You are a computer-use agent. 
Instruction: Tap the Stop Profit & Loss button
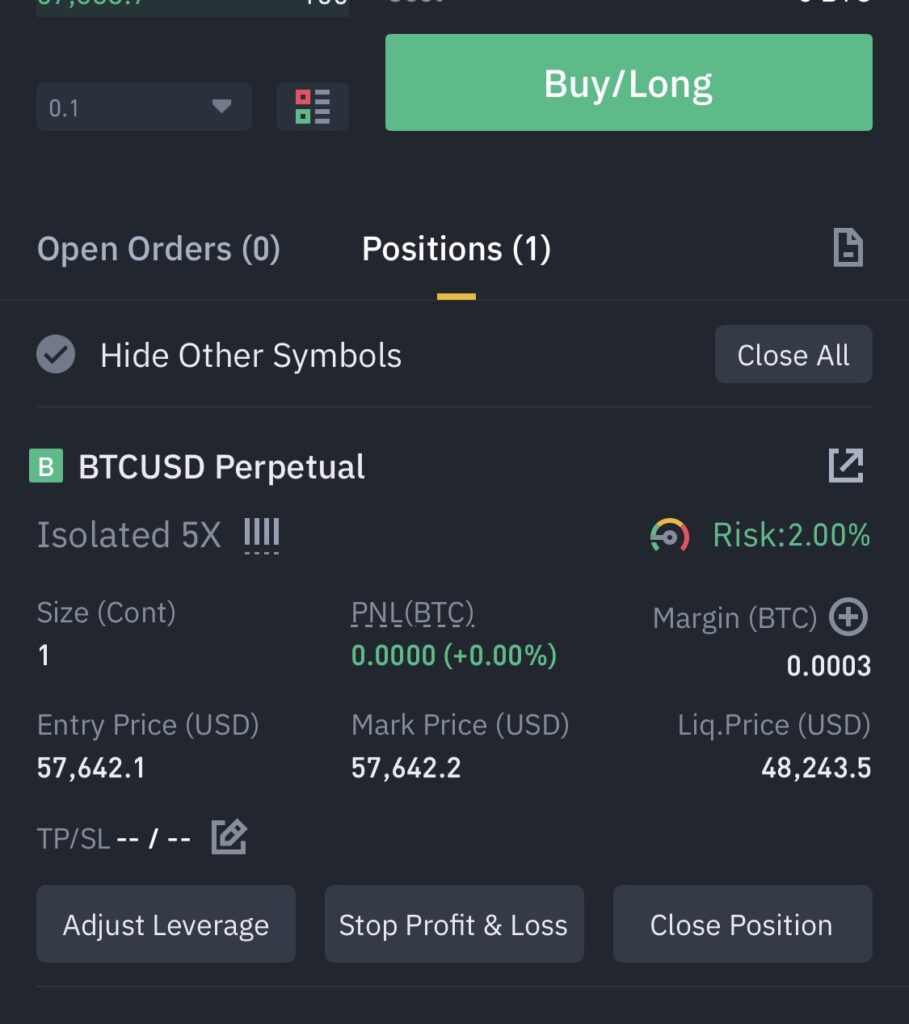[x=454, y=924]
